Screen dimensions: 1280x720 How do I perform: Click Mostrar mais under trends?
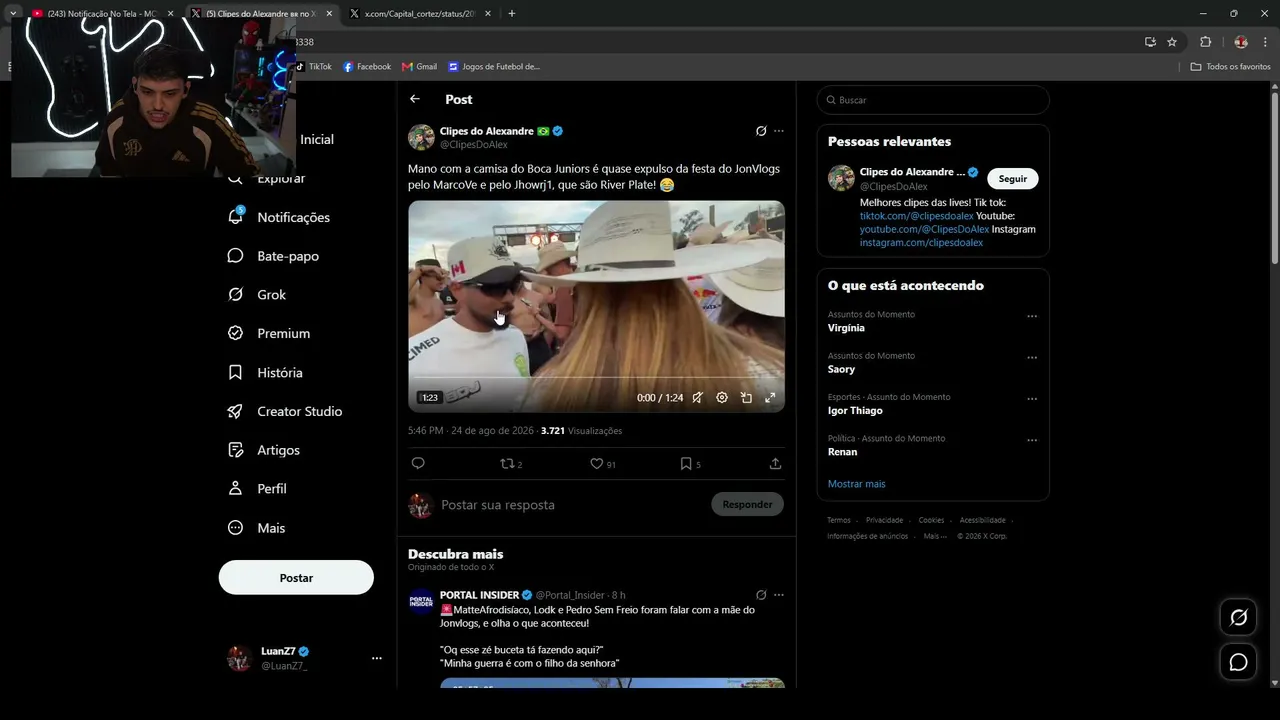[856, 484]
